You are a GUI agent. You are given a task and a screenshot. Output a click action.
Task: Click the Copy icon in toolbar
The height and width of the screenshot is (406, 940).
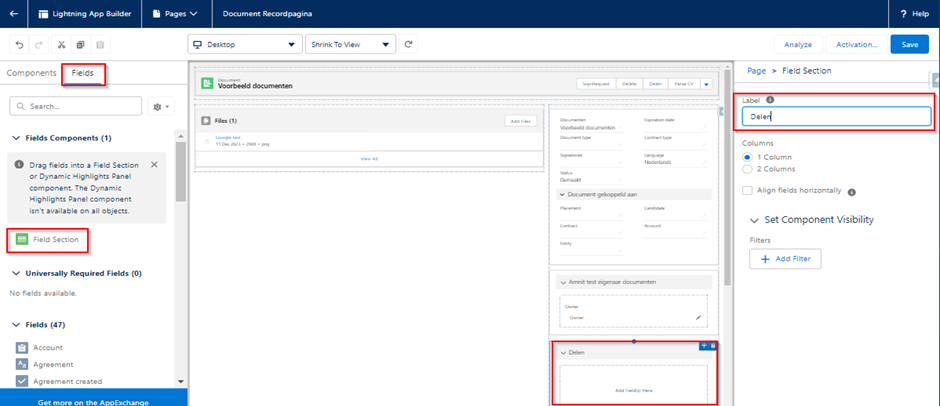[x=80, y=45]
